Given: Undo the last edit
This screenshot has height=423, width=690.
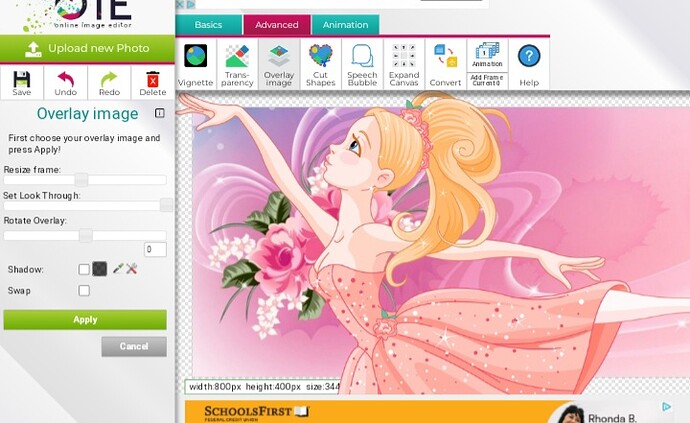Looking at the screenshot, I should [x=66, y=82].
